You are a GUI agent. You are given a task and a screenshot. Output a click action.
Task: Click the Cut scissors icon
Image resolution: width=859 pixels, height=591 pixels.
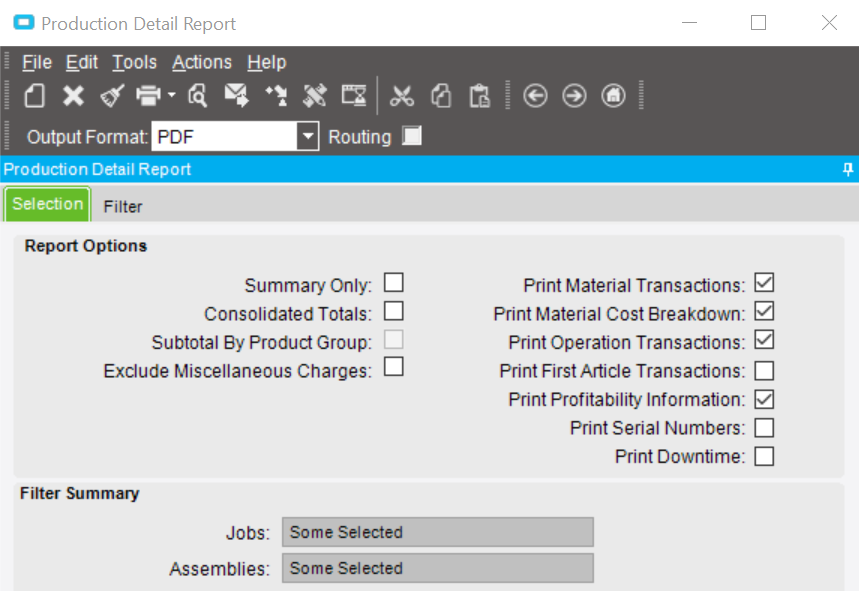(402, 96)
